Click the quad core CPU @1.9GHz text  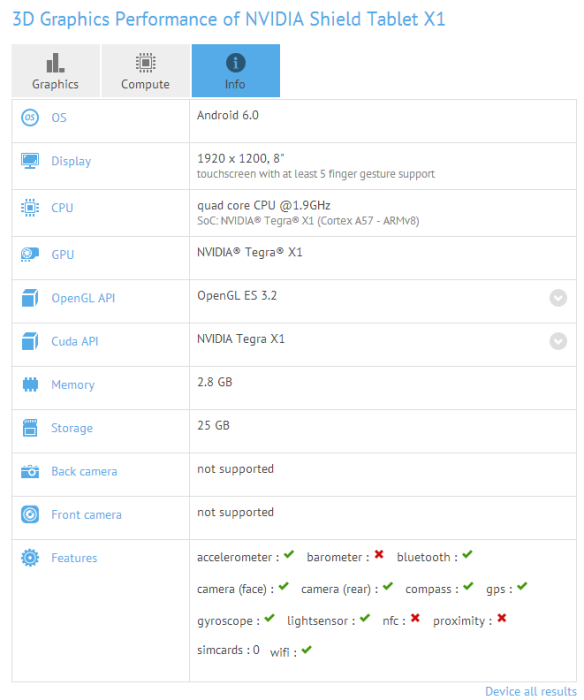click(x=264, y=205)
